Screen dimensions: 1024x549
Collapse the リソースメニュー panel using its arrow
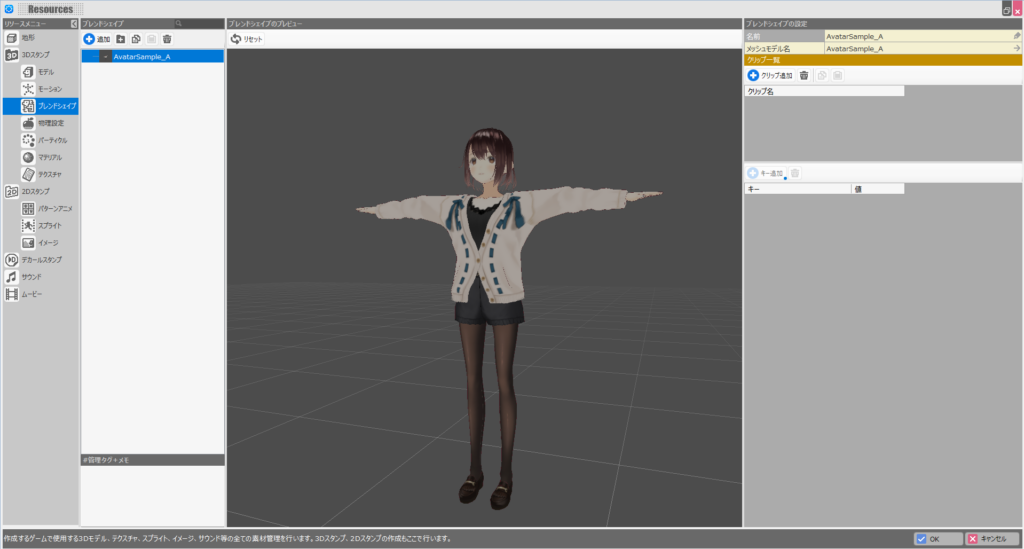[x=74, y=23]
